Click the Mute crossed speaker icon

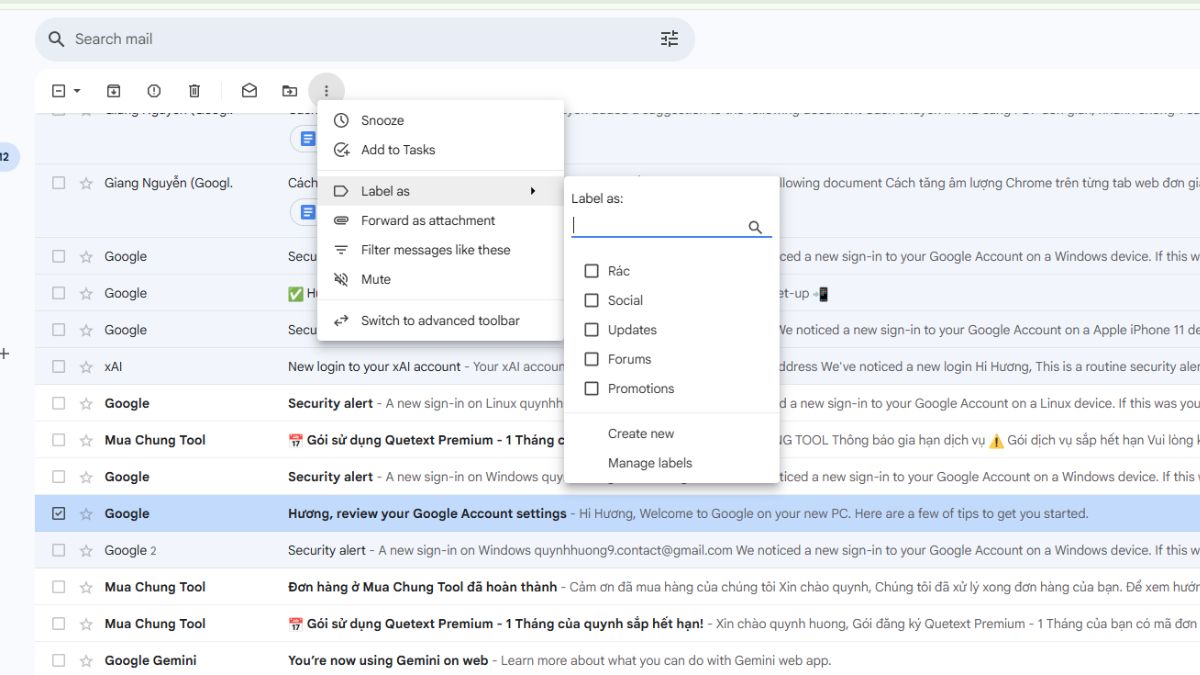coord(341,280)
